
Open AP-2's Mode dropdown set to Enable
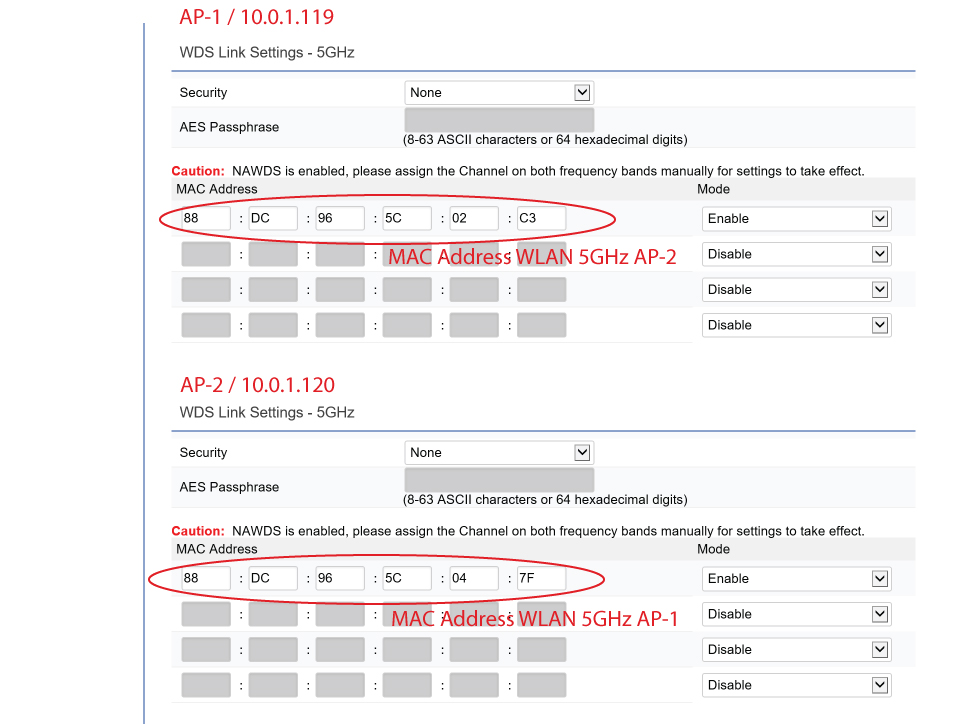pos(796,578)
